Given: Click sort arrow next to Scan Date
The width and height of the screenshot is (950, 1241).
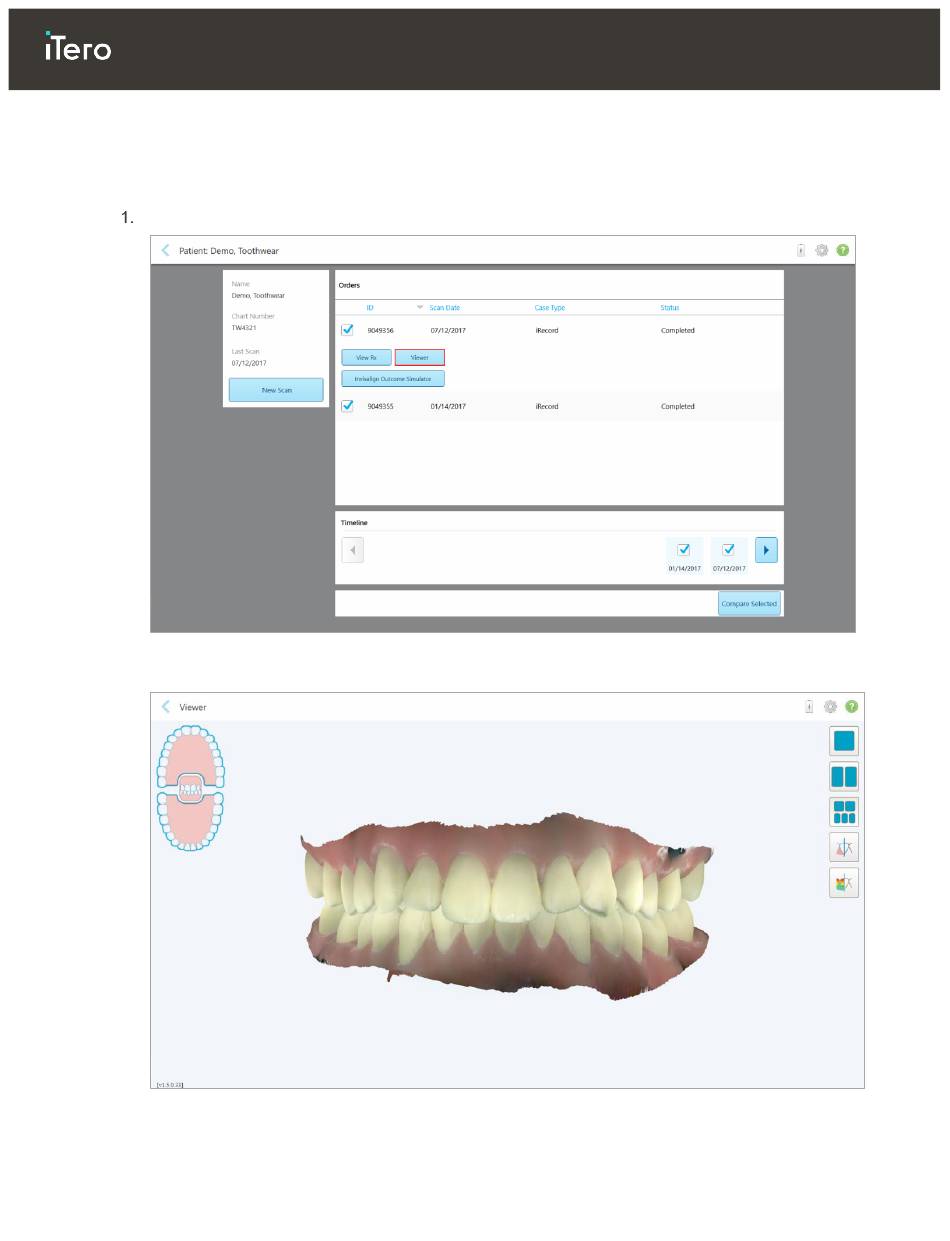Looking at the screenshot, I should click(x=420, y=307).
